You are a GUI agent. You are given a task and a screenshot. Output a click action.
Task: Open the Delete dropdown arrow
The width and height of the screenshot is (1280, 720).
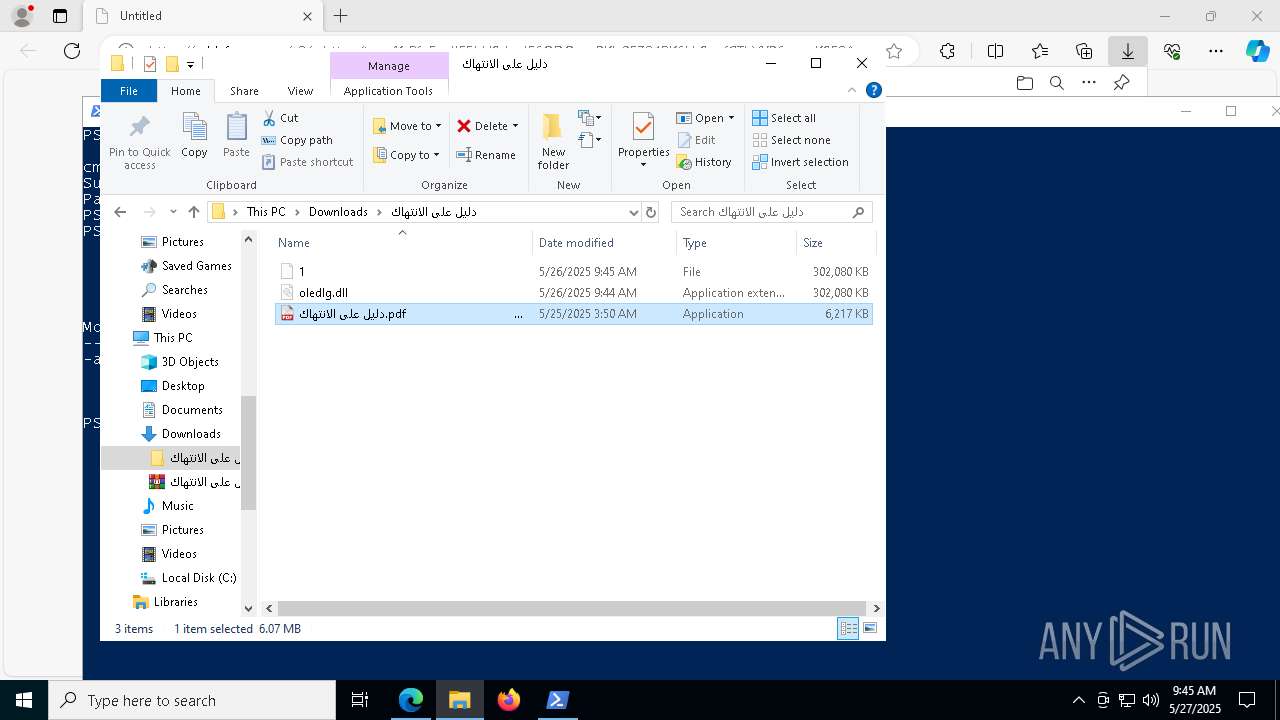(x=515, y=126)
